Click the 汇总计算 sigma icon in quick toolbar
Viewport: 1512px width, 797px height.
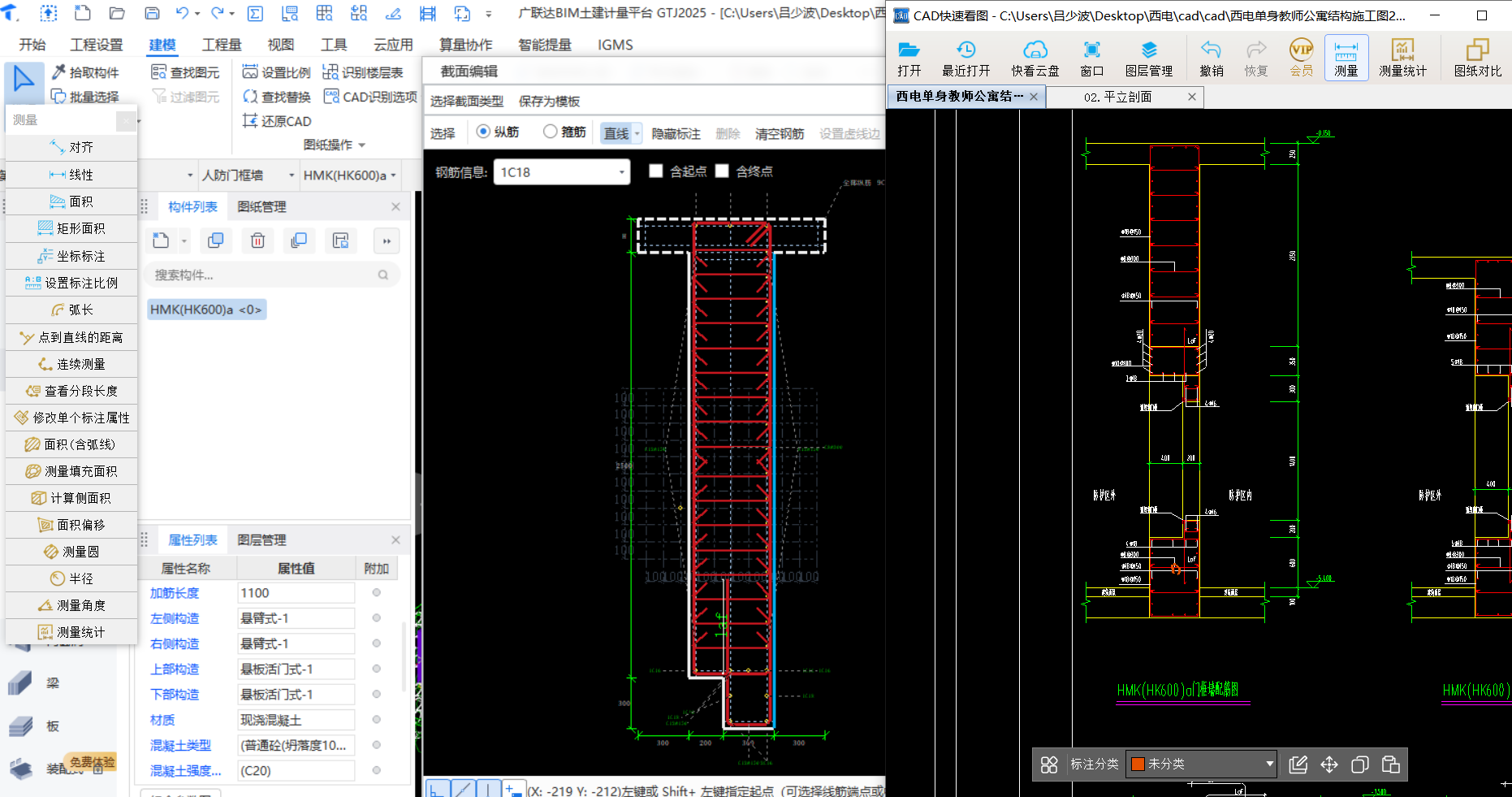click(255, 13)
